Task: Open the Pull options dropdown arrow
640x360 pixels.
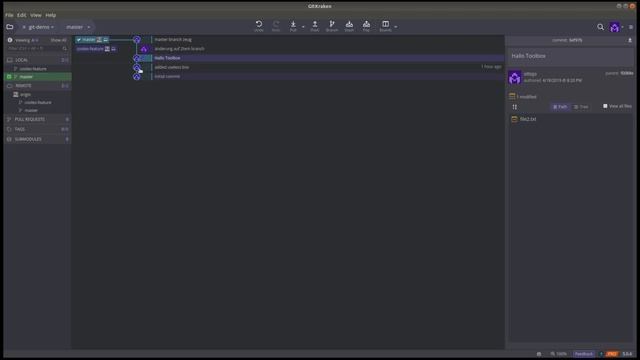Action: 303,27
